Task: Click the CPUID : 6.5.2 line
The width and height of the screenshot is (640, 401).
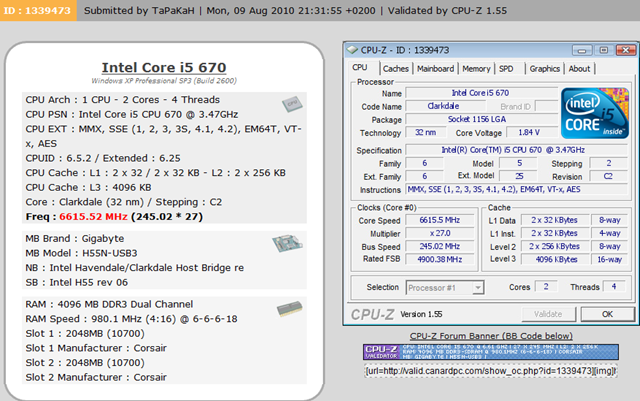Action: pyautogui.click(x=103, y=158)
